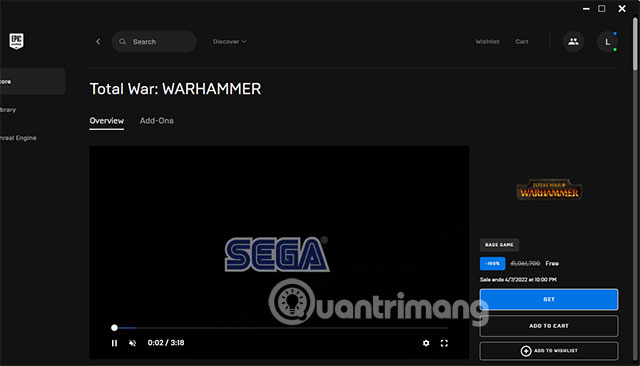Open the Store sidebar item
This screenshot has width=640, height=366.
coord(33,82)
